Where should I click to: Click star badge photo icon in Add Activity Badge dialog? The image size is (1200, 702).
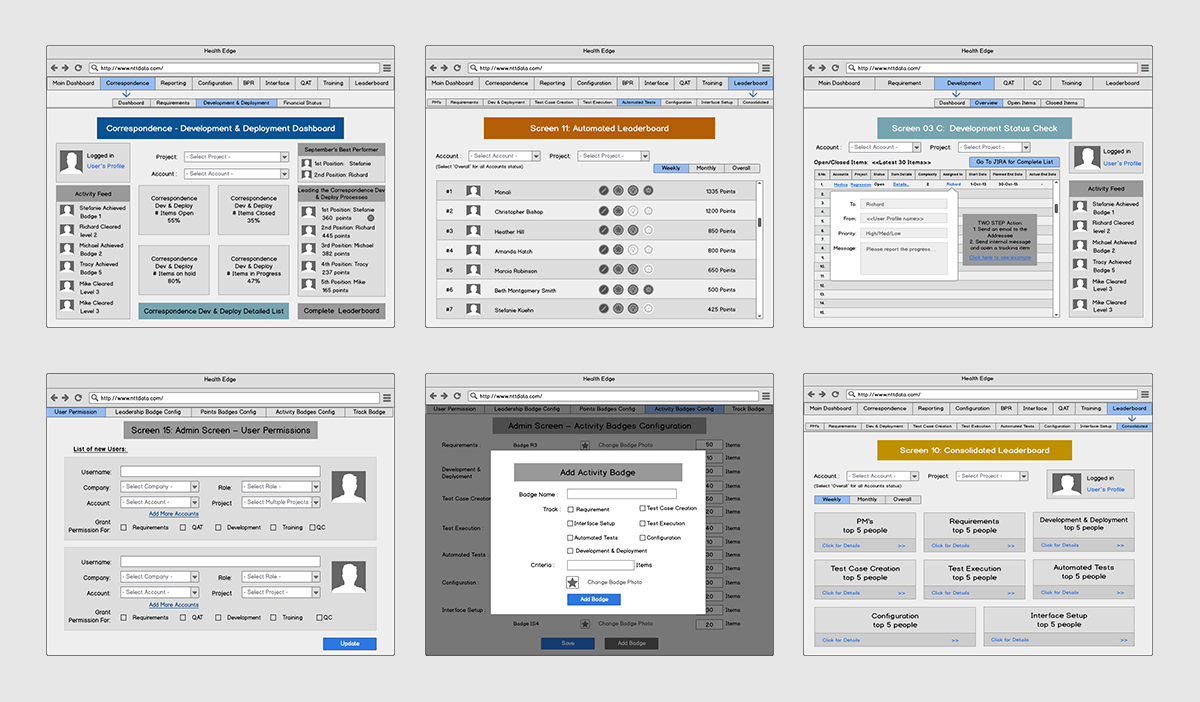pyautogui.click(x=572, y=582)
